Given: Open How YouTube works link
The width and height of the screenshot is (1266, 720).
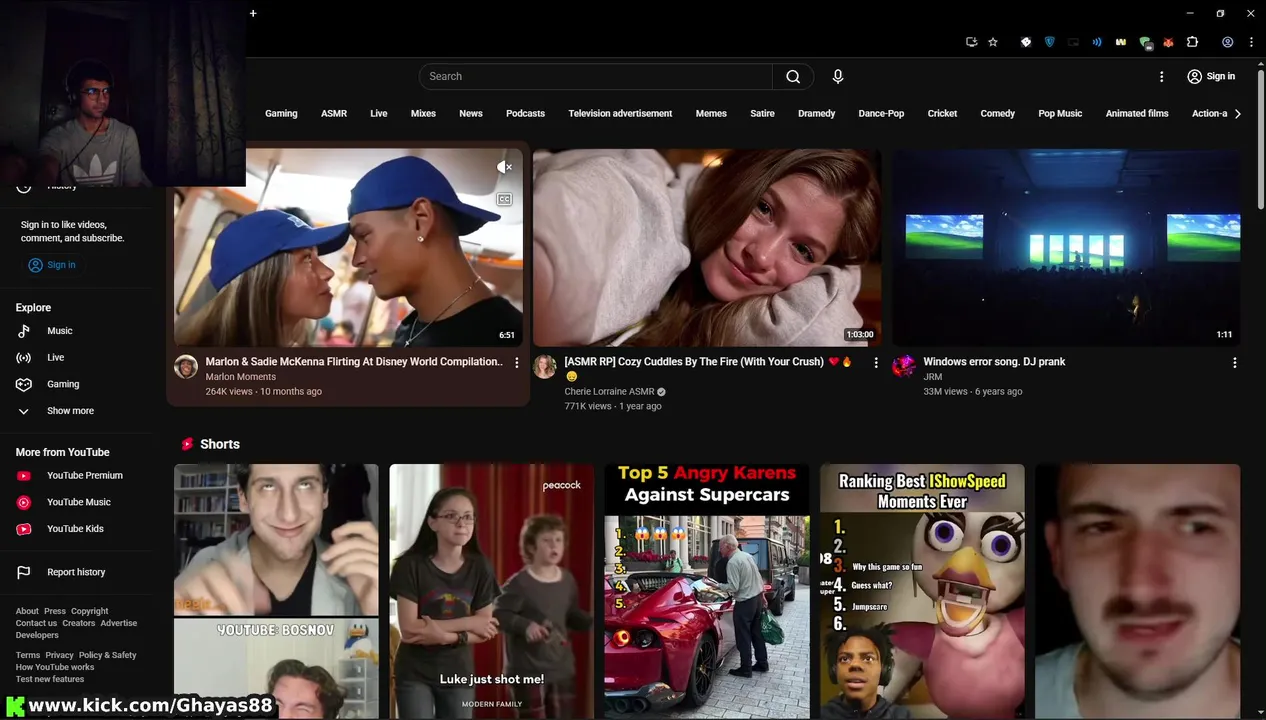Looking at the screenshot, I should tap(55, 667).
